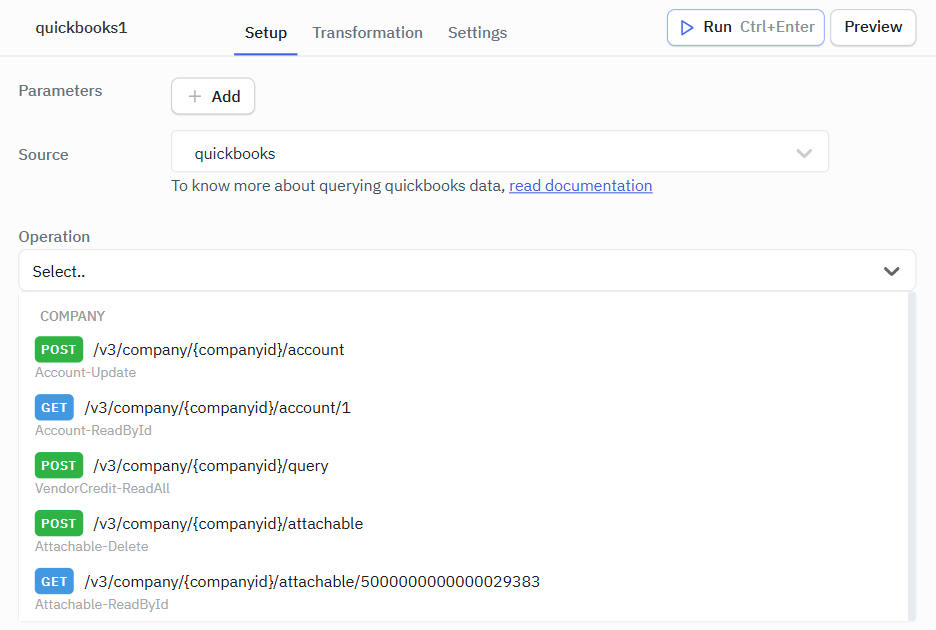Open the Source dropdown chevron

tap(804, 153)
